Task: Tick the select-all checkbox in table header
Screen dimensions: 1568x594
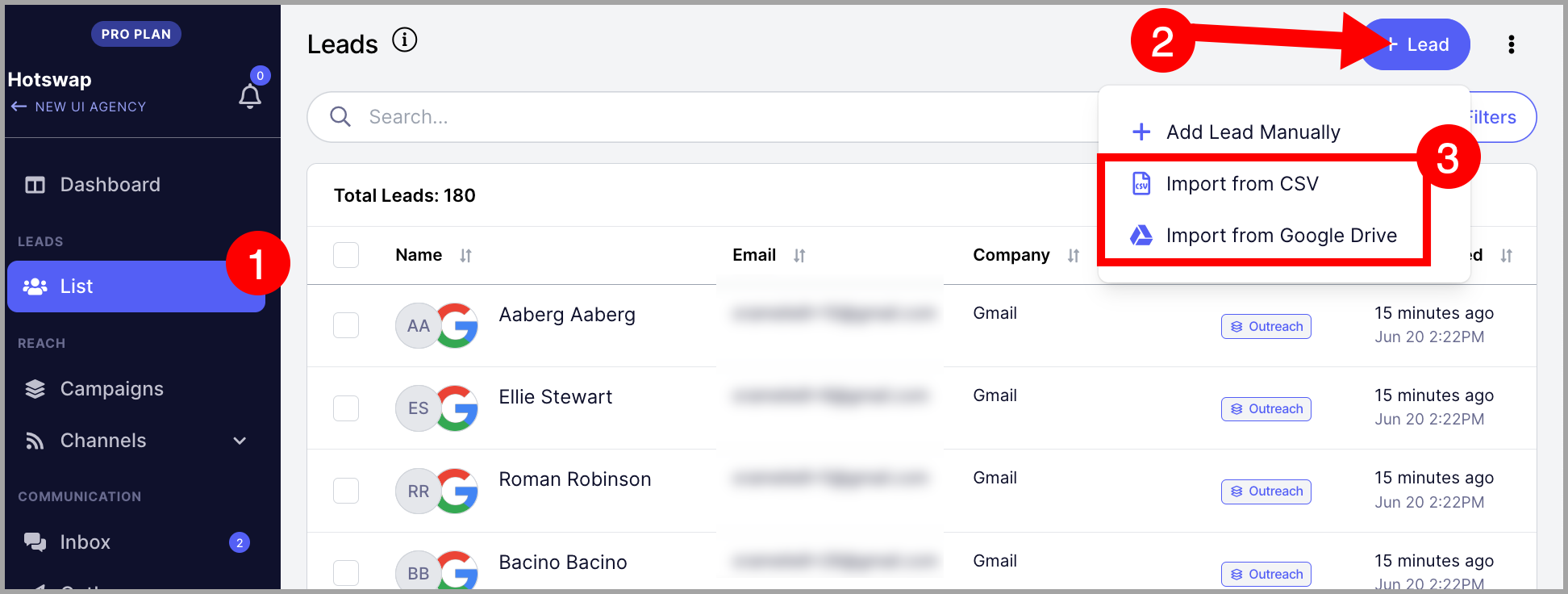Action: [346, 255]
